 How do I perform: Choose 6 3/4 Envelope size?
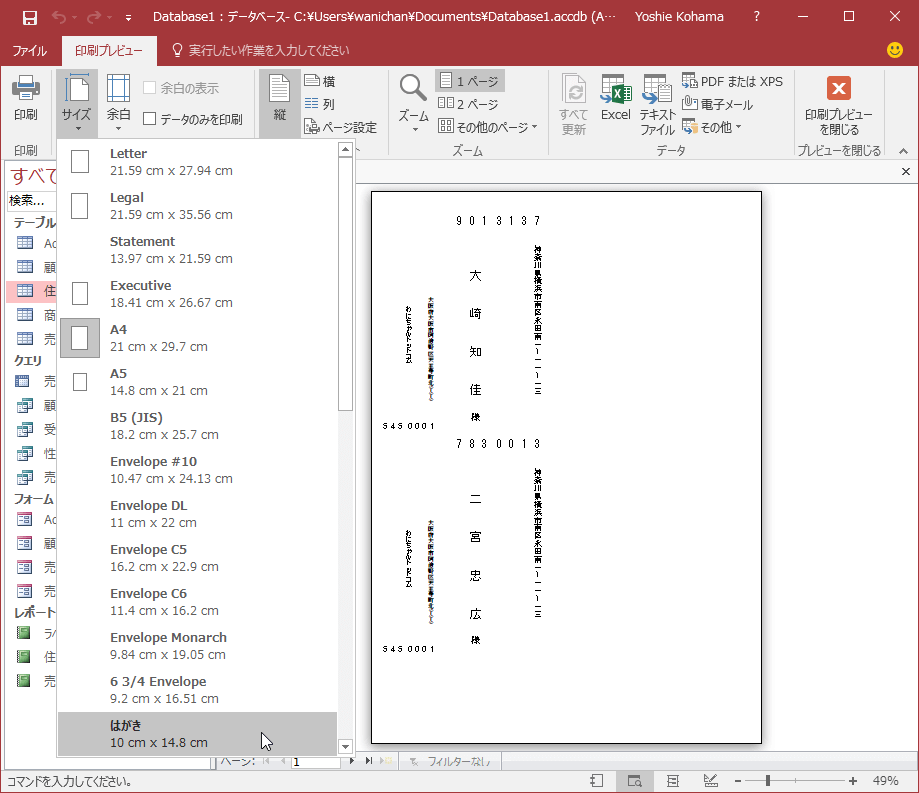[x=198, y=689]
